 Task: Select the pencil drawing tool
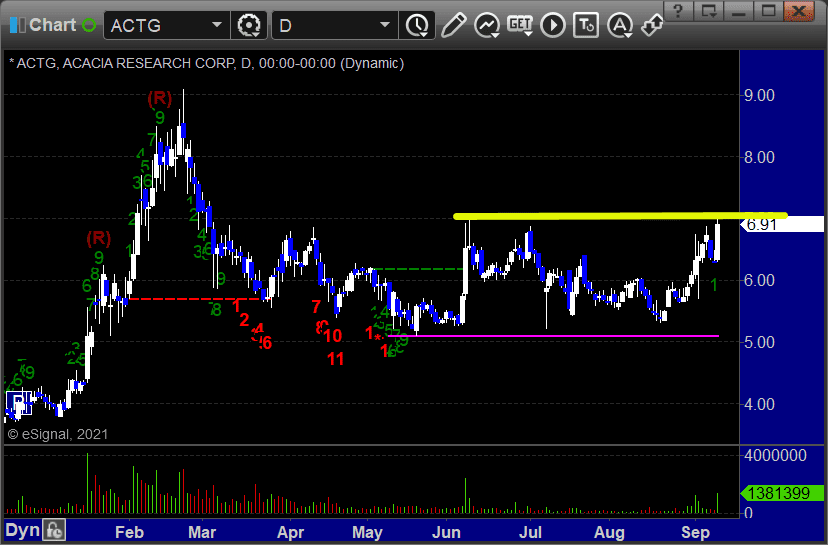coord(454,25)
